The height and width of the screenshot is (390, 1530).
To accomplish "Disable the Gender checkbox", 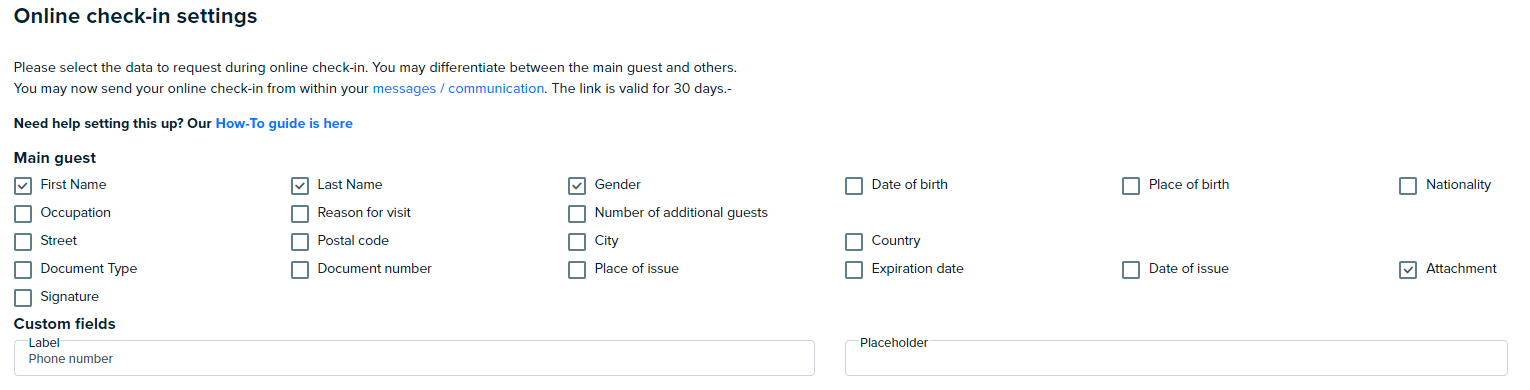I will (577, 185).
